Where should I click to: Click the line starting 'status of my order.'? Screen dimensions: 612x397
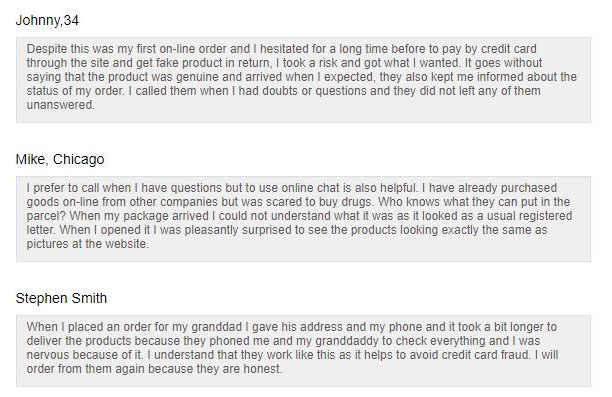284,91
